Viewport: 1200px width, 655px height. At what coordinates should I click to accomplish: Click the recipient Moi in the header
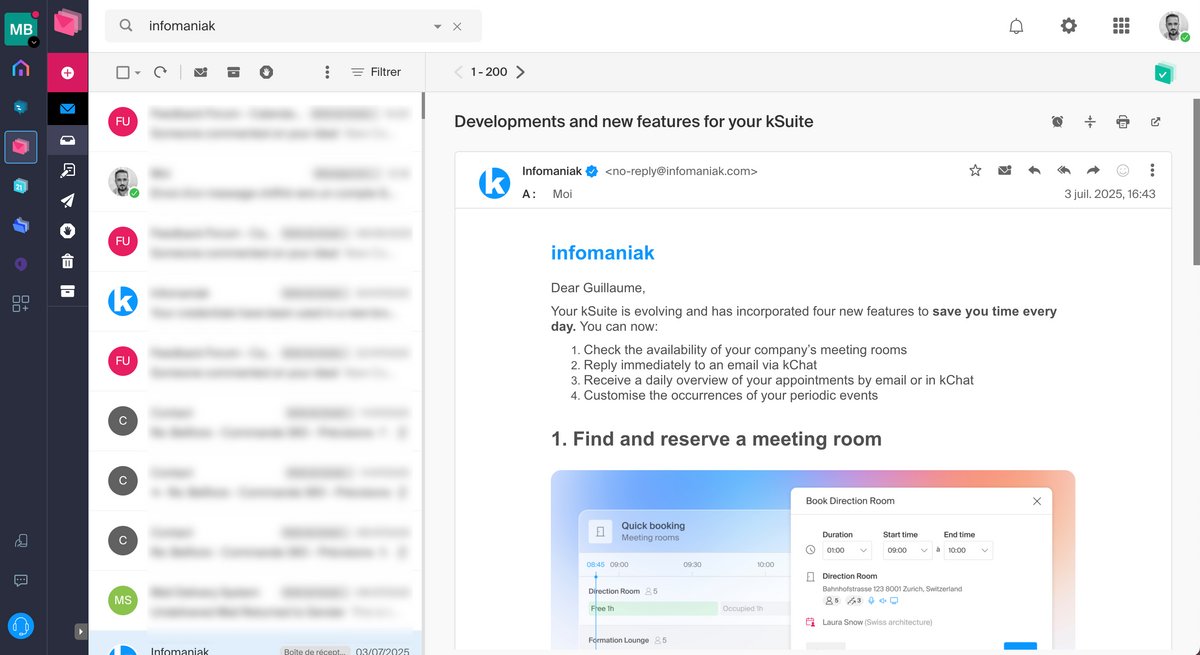[x=563, y=193]
